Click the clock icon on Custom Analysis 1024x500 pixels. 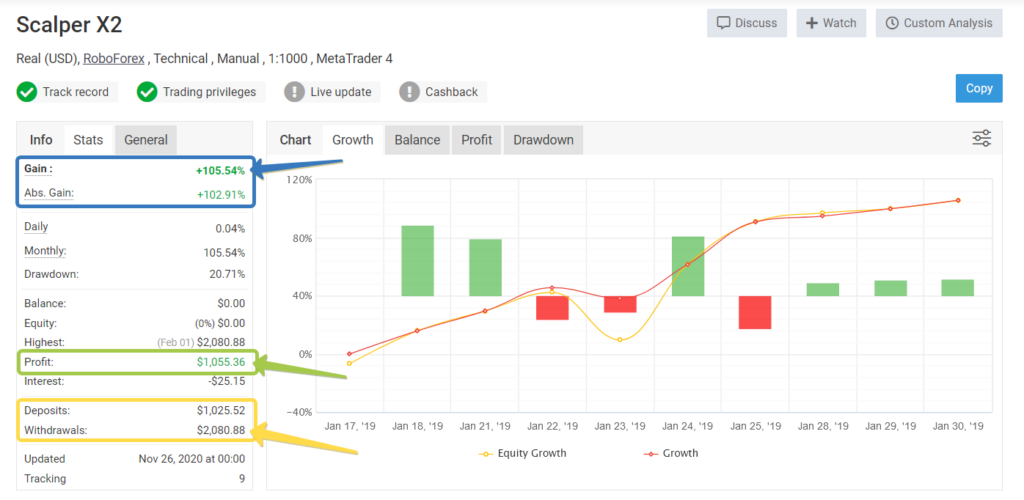tap(891, 23)
